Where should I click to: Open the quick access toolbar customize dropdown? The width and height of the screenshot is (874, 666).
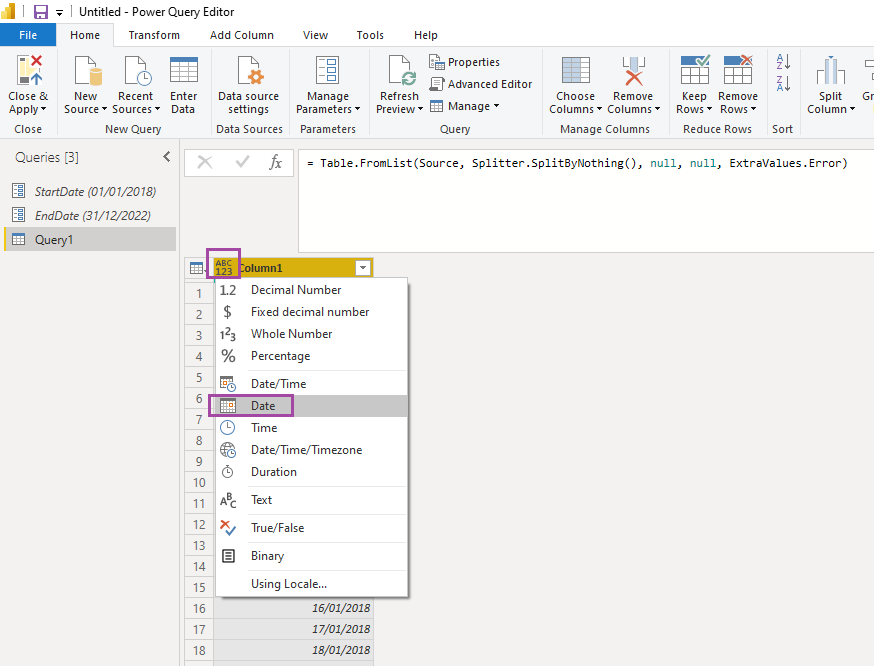tap(60, 12)
